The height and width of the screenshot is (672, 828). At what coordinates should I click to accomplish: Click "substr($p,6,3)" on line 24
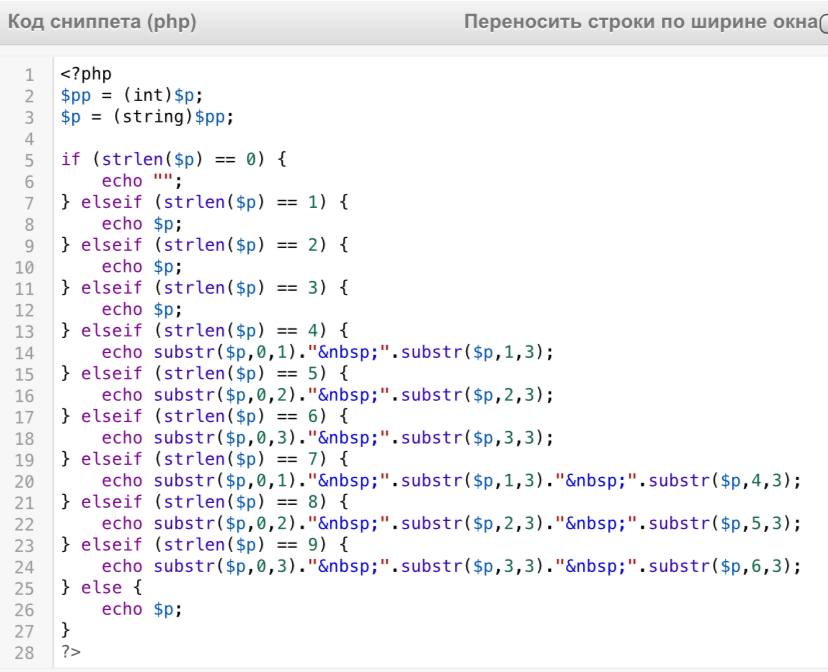pyautogui.click(x=723, y=566)
